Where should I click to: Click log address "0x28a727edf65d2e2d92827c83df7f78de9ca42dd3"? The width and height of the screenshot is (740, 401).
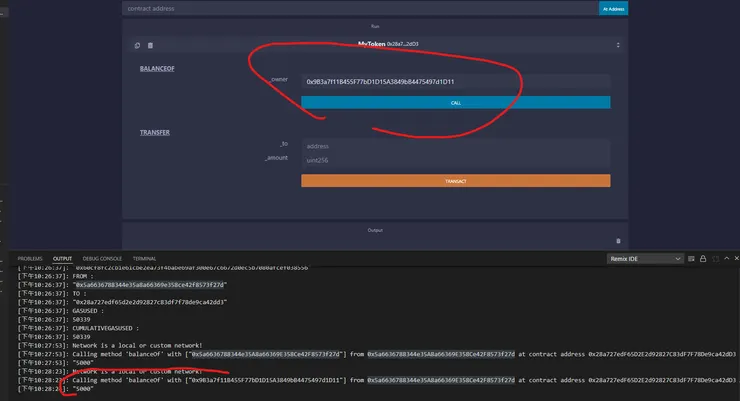150,302
